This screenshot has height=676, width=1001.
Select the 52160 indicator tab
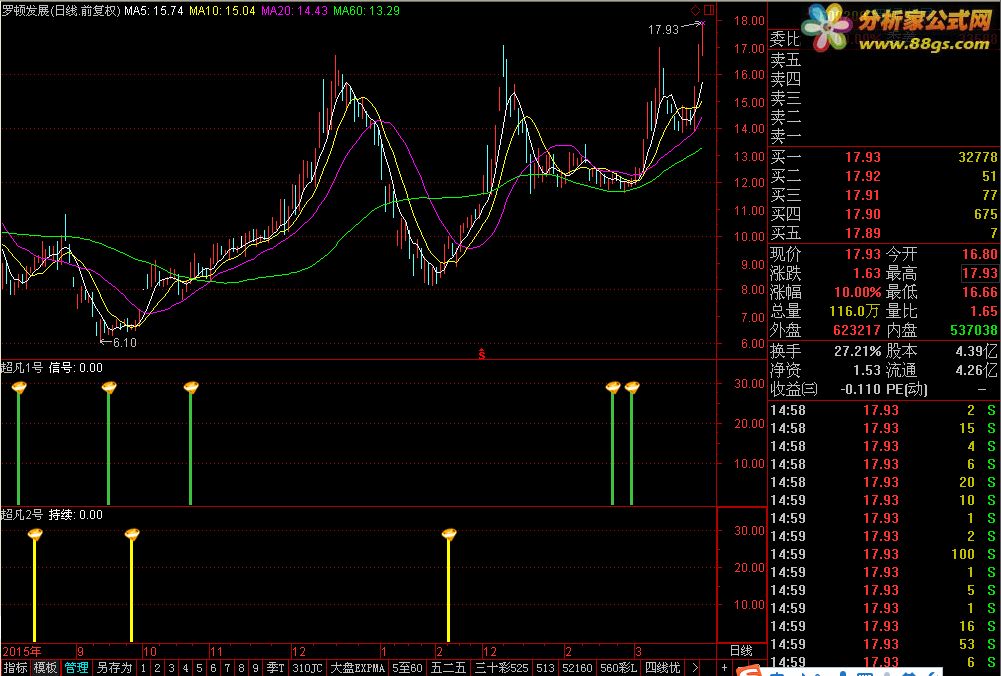tap(578, 668)
